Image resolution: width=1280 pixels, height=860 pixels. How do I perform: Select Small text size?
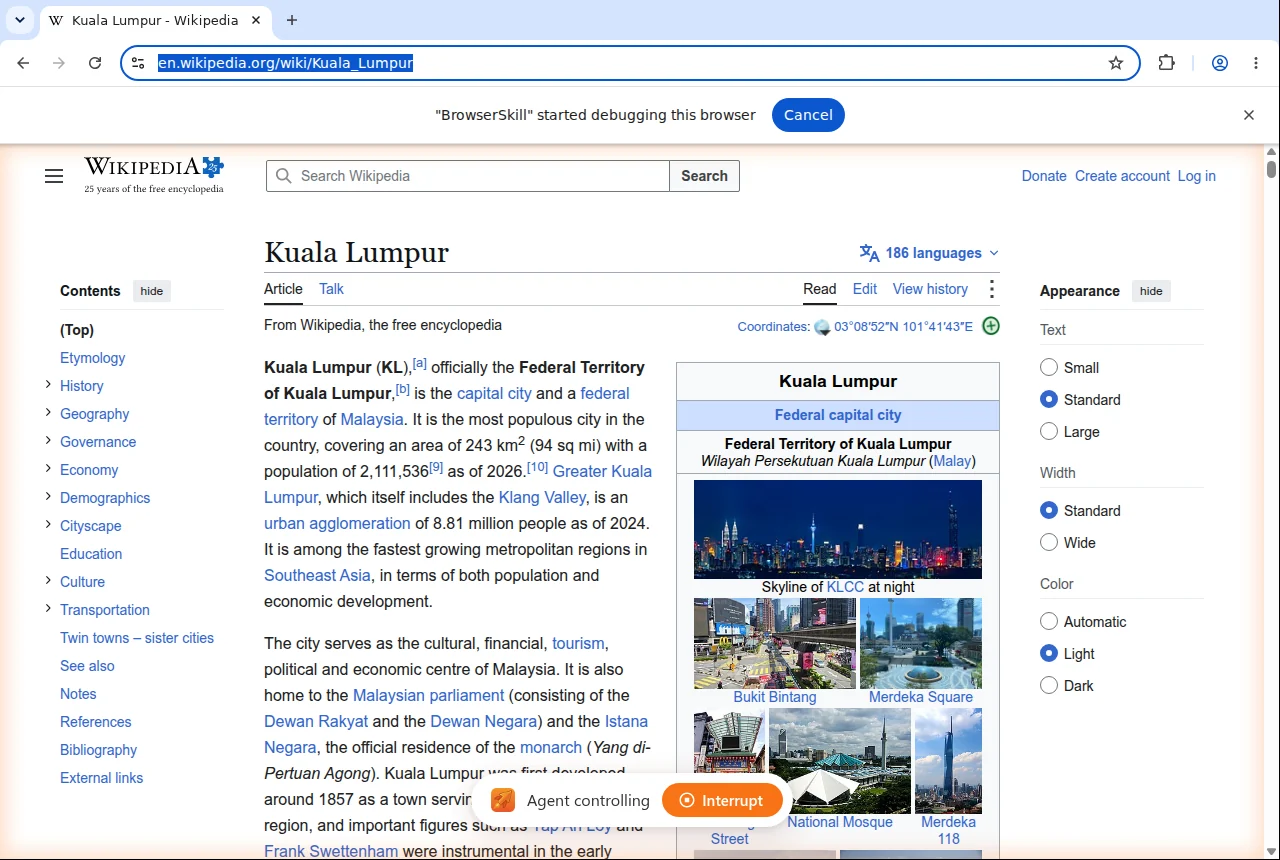click(x=1049, y=368)
